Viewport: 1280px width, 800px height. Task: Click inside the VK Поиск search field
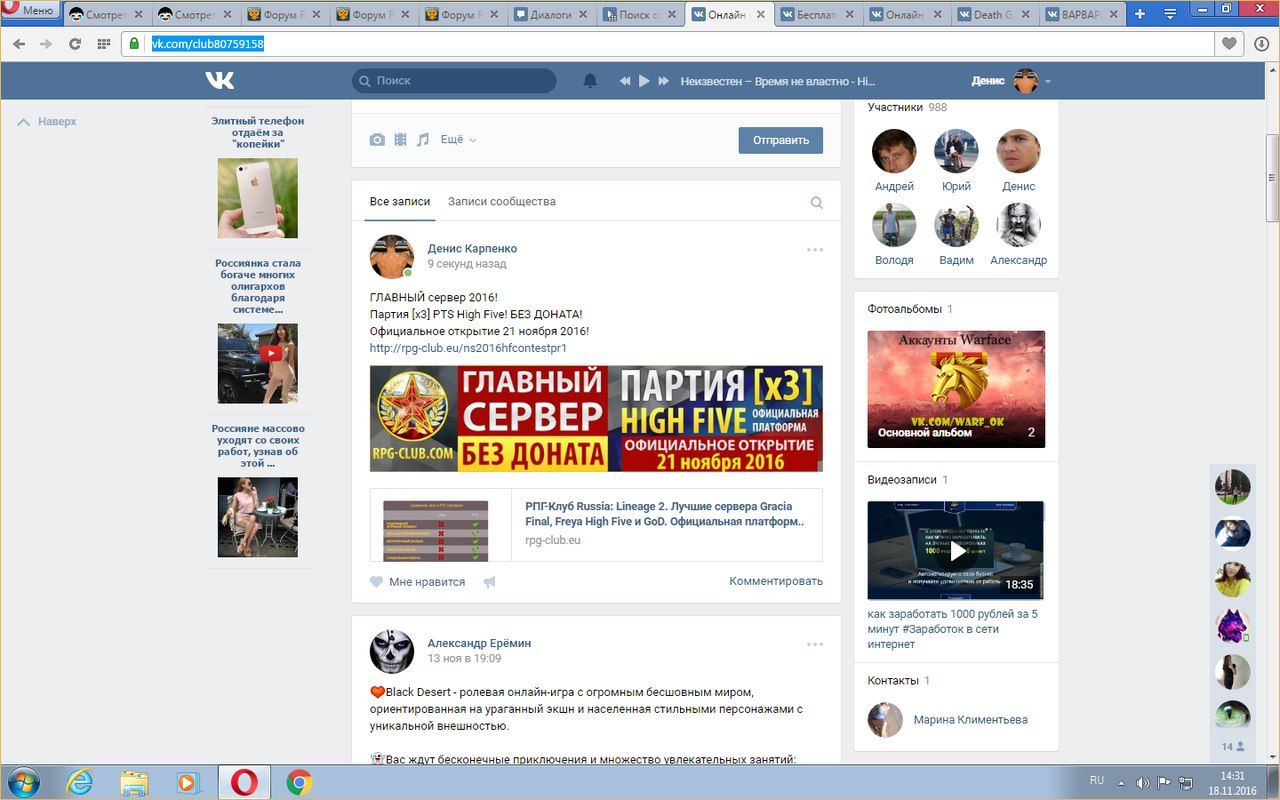pos(454,81)
